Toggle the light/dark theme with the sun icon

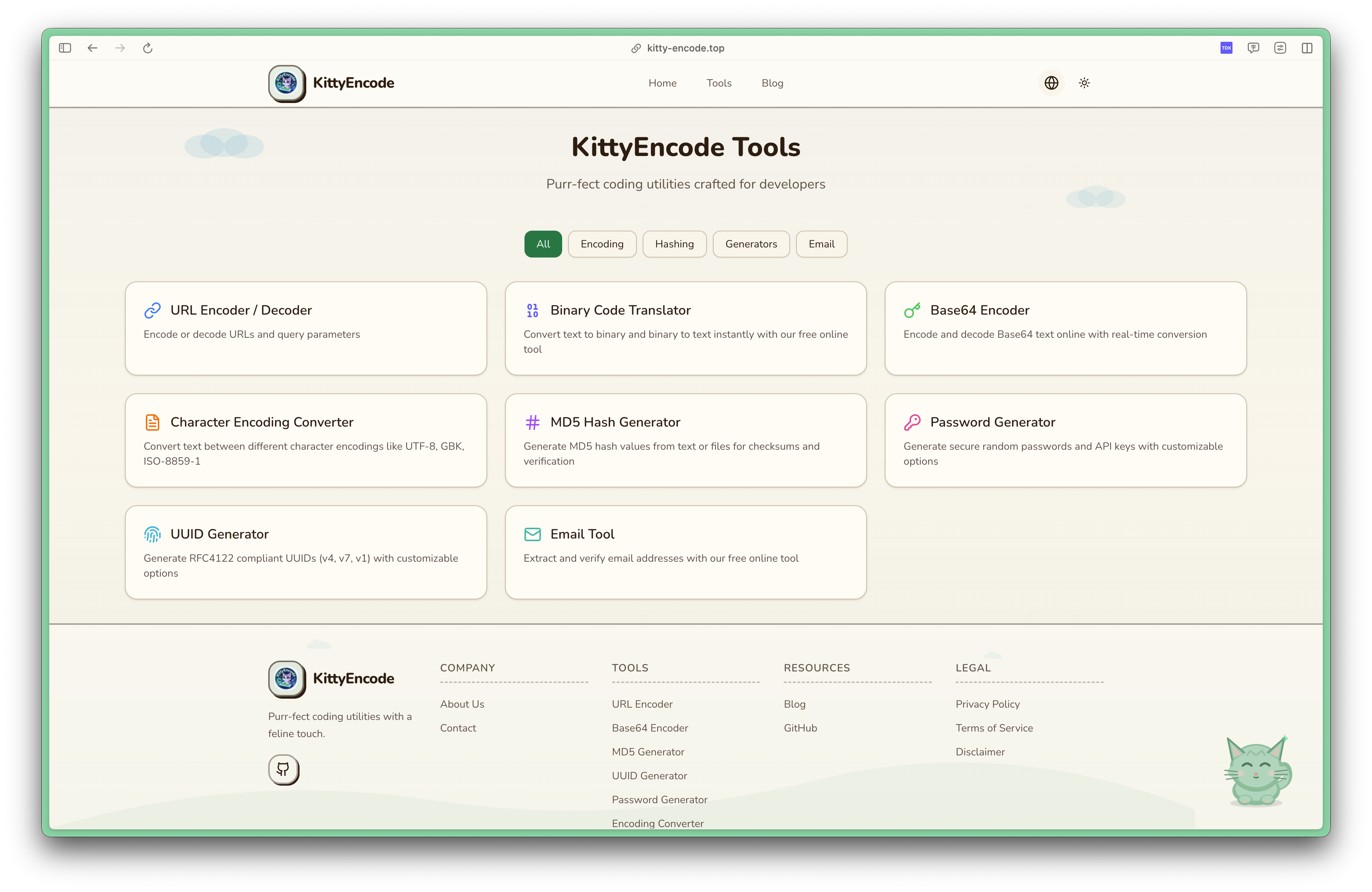click(x=1084, y=83)
